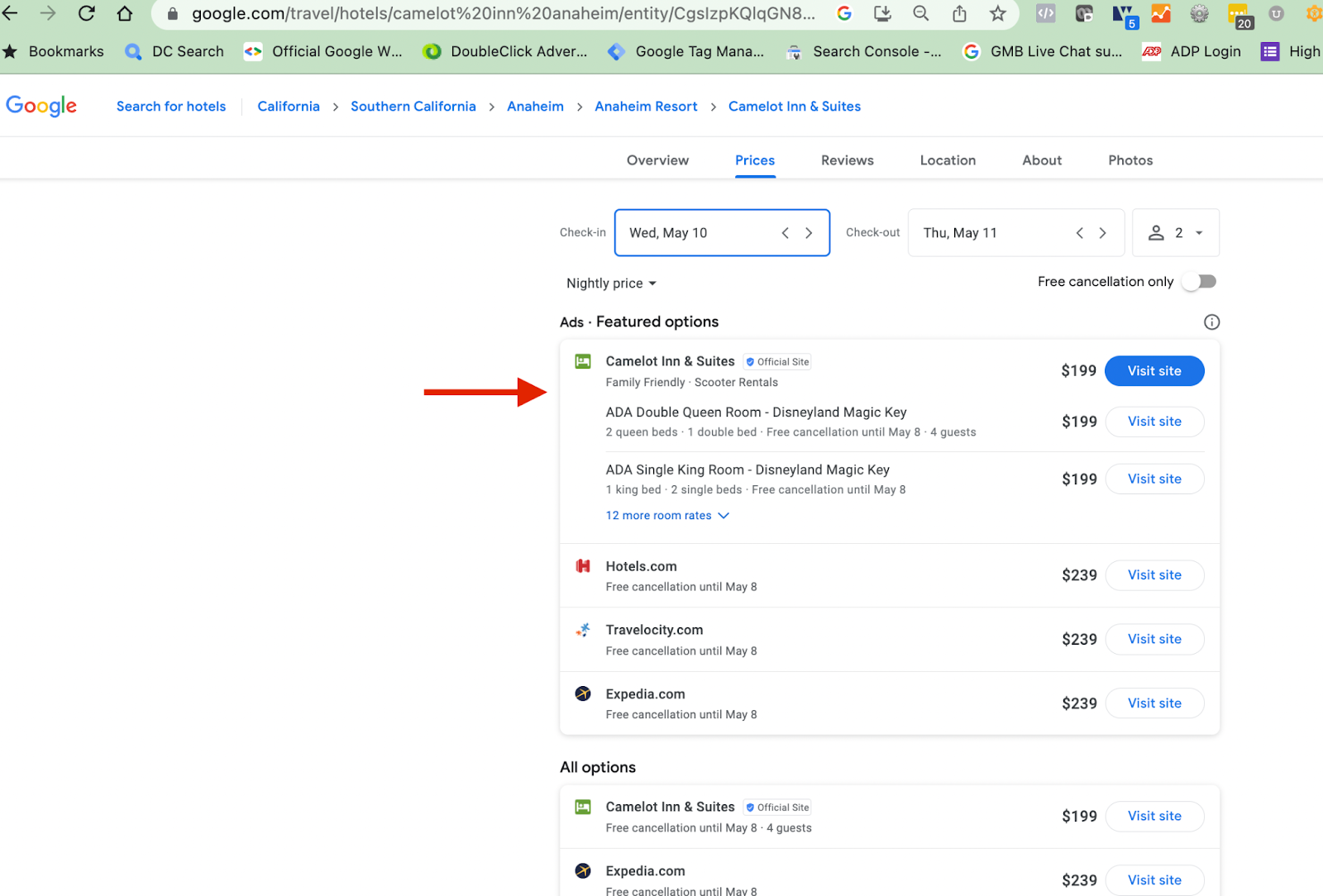Click the share page icon
The image size is (1323, 896).
[959, 13]
